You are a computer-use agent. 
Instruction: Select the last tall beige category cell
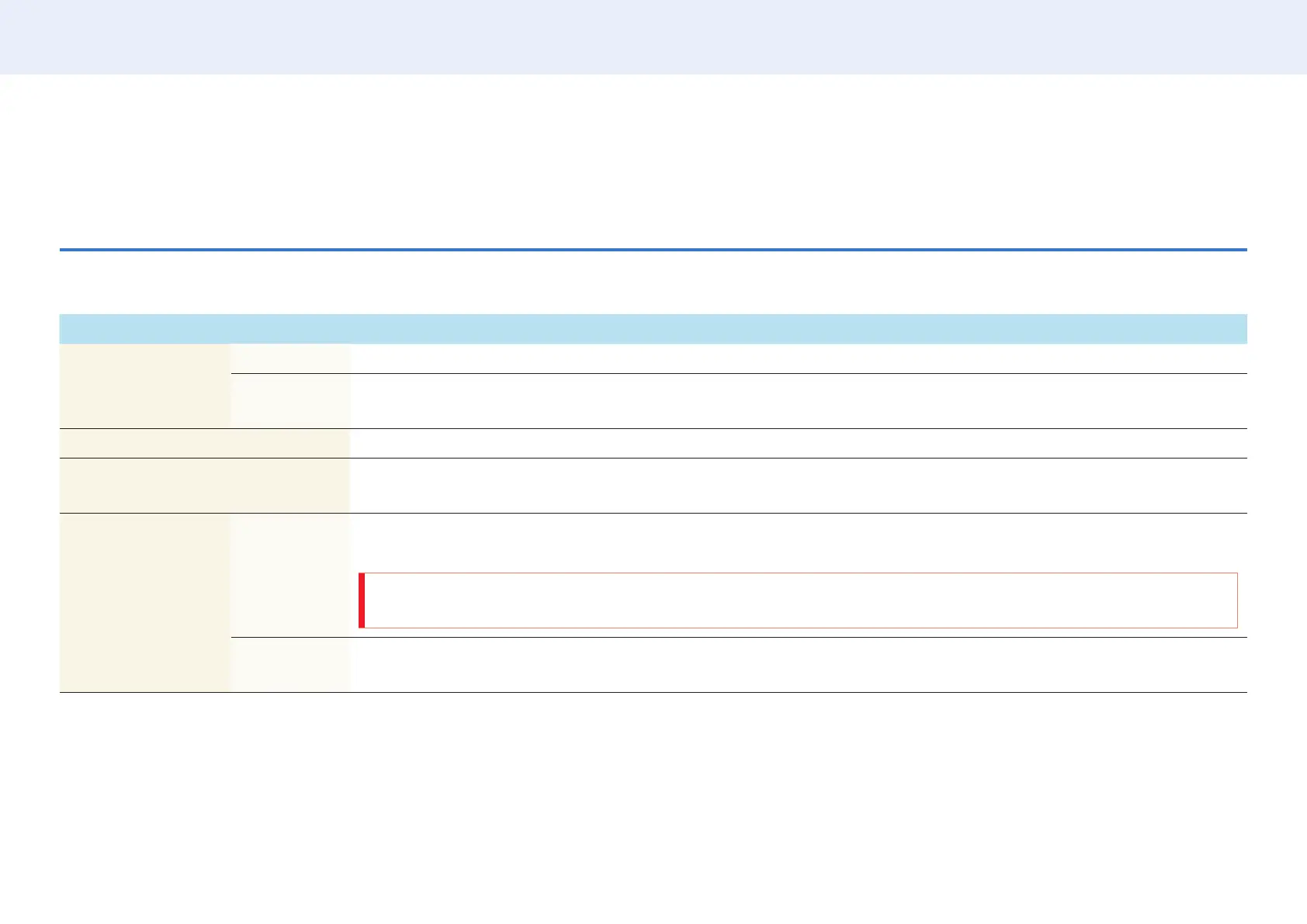pos(145,603)
